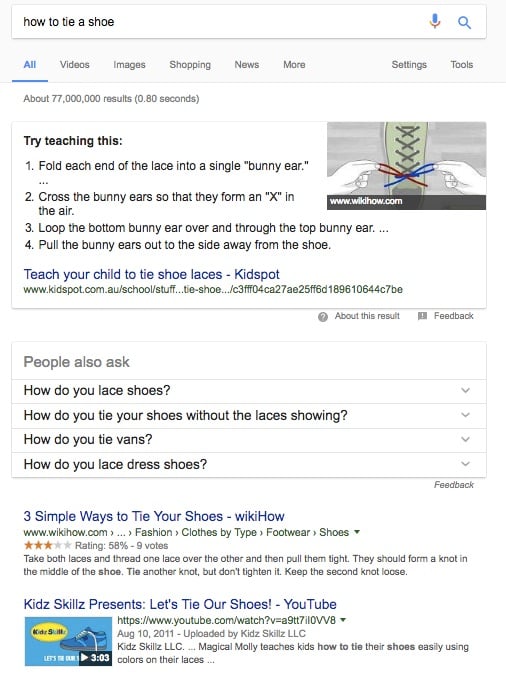
Task: Switch to the Videos tab
Action: (75, 65)
